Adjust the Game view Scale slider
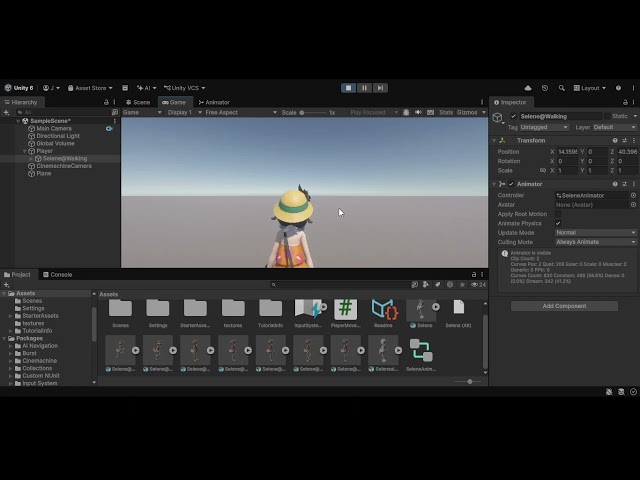Viewport: 640px width, 480px height. (x=313, y=112)
